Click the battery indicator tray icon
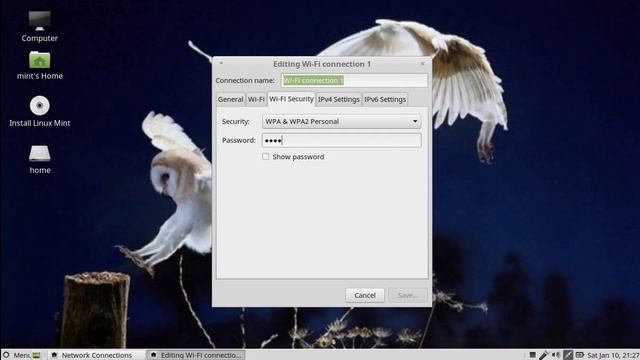 coord(580,355)
